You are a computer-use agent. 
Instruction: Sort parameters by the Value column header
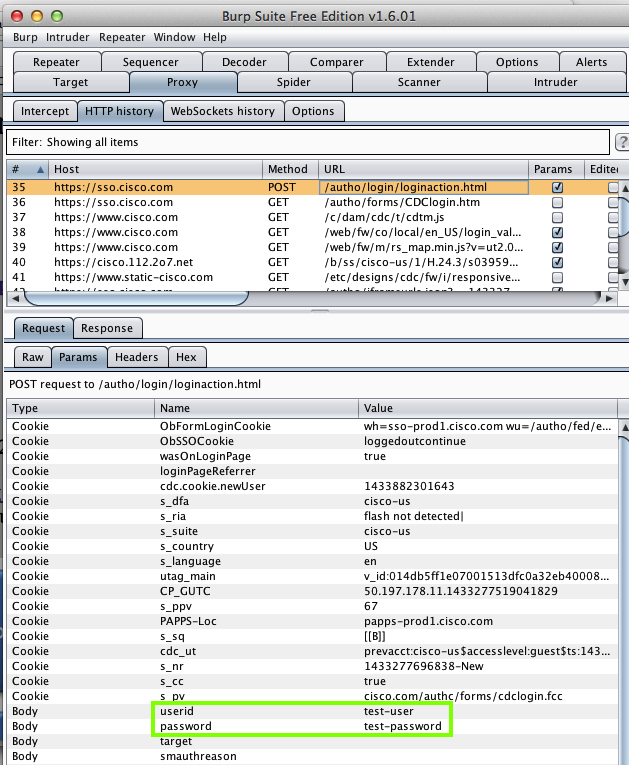click(x=488, y=408)
